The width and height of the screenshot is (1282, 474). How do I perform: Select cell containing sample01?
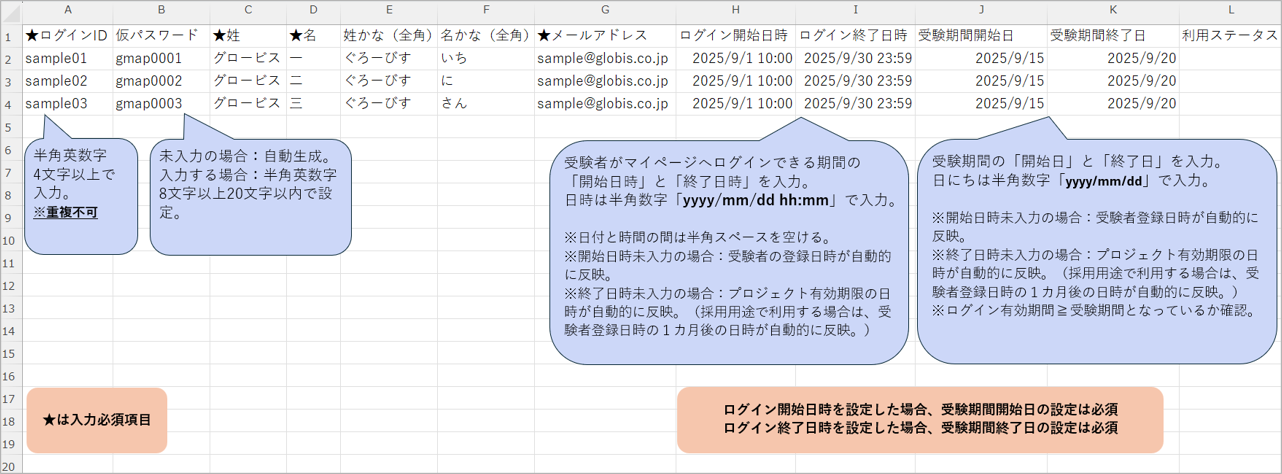pyautogui.click(x=67, y=58)
